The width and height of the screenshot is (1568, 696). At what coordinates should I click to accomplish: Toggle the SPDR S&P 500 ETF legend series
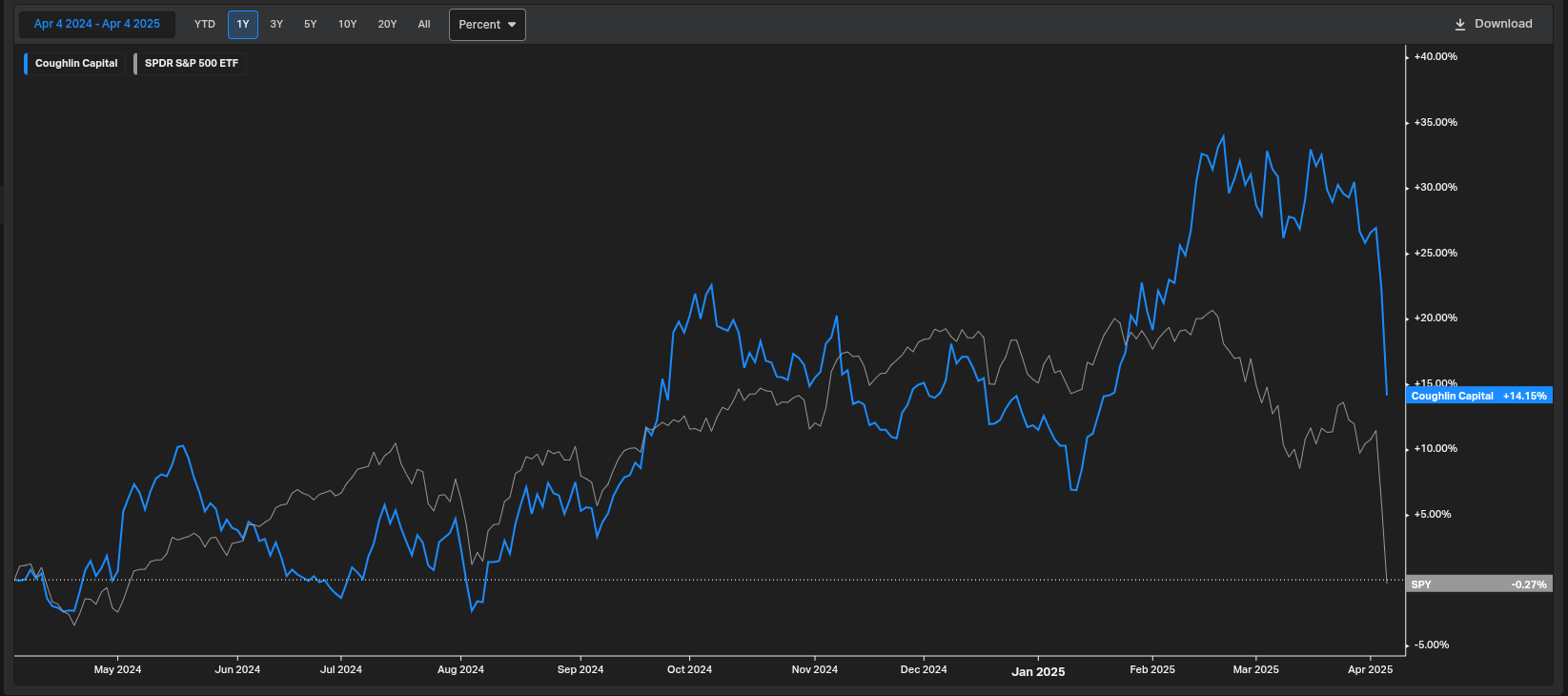point(191,64)
